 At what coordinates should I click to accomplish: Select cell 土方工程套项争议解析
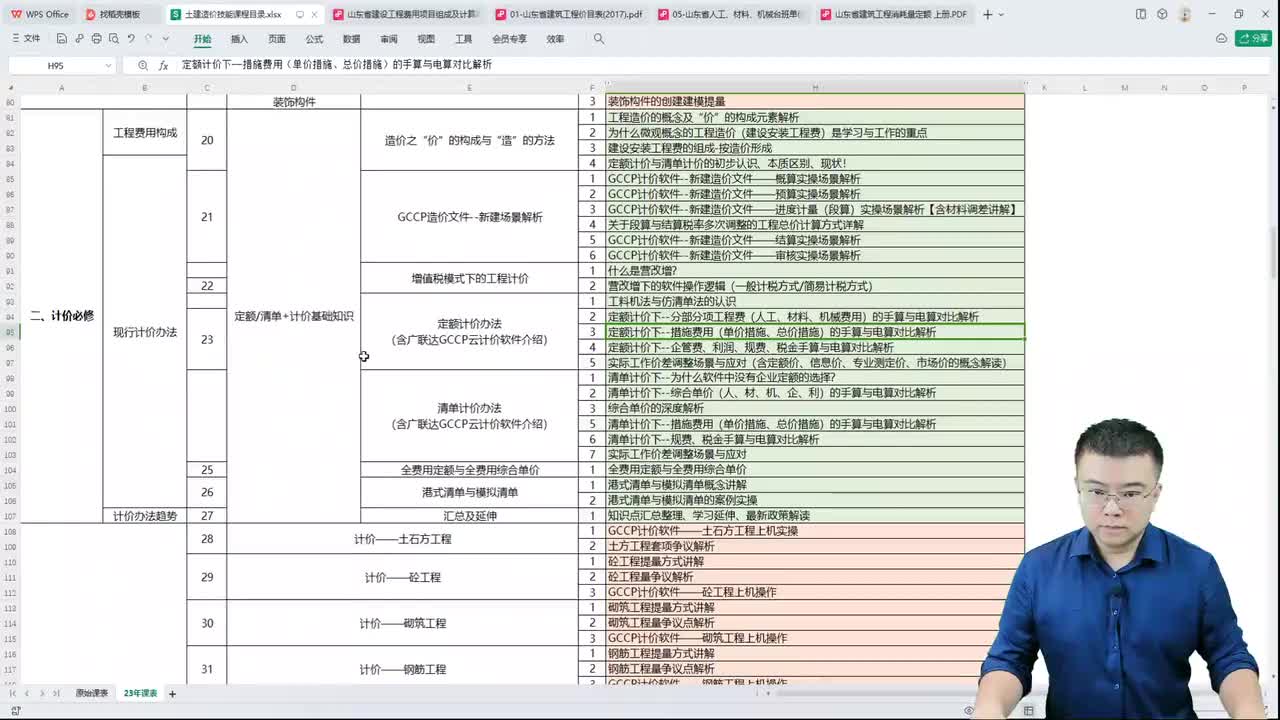click(x=815, y=546)
